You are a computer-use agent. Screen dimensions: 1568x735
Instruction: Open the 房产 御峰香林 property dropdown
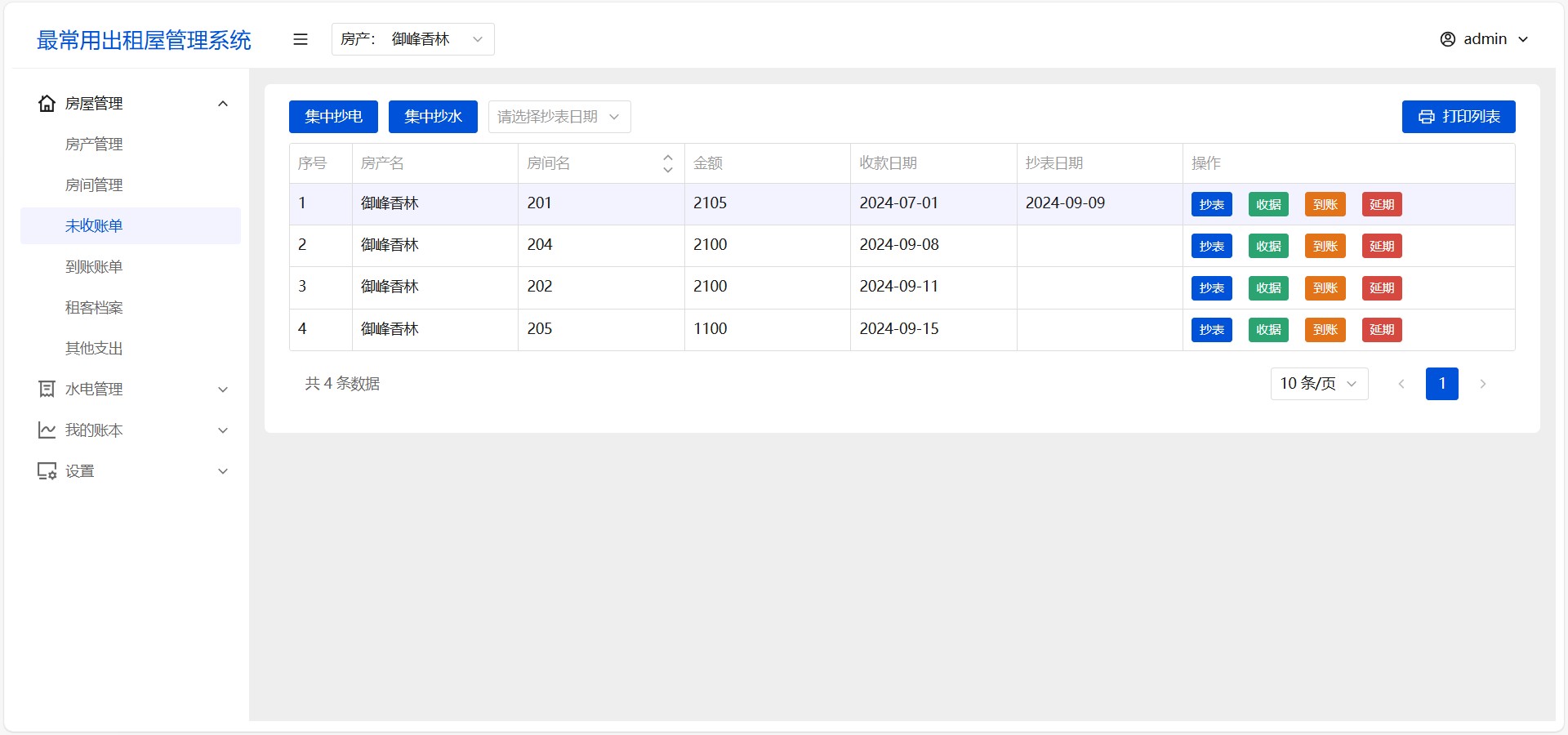(412, 39)
